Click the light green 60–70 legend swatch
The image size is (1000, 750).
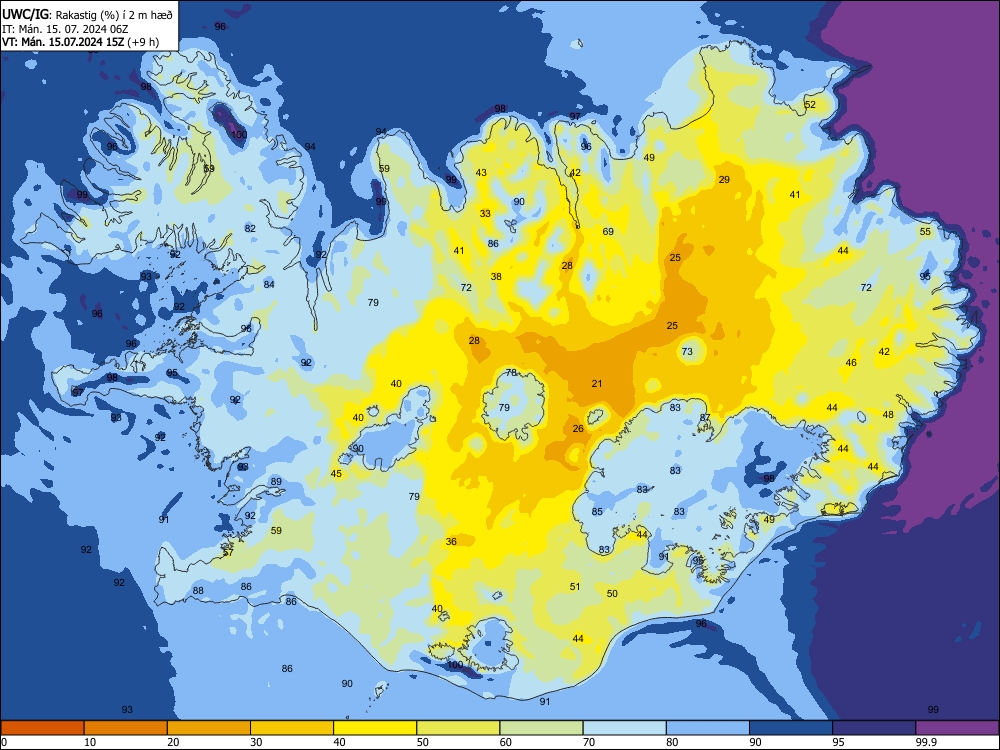pos(541,728)
